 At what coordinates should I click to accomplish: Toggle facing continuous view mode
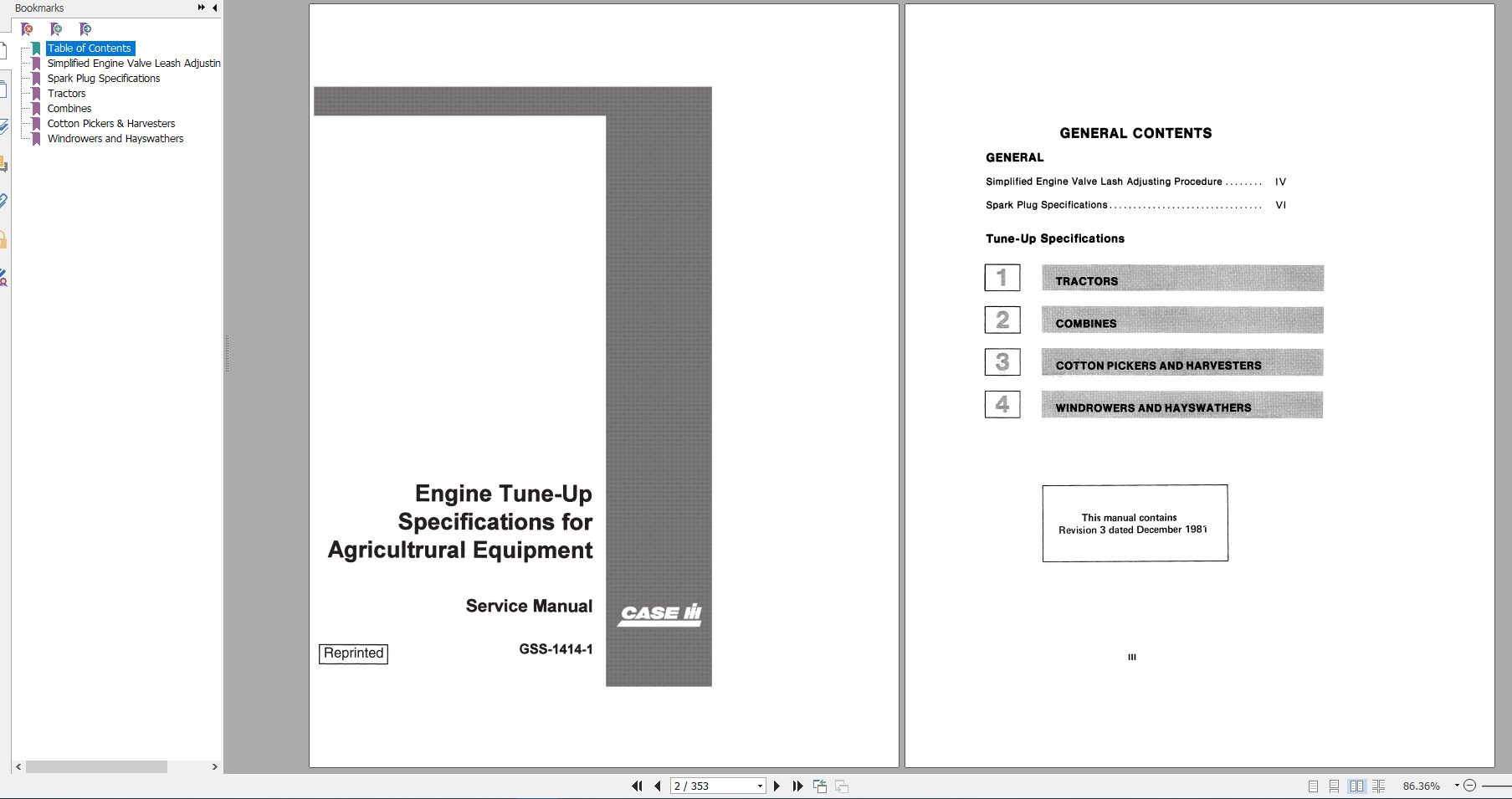1379,786
